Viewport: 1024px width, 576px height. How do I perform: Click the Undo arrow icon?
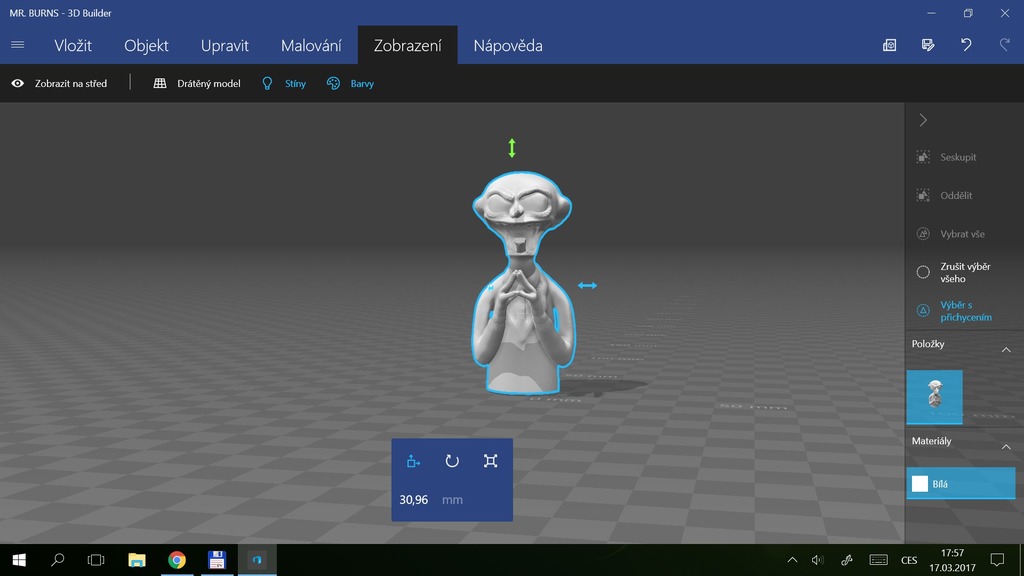(966, 45)
